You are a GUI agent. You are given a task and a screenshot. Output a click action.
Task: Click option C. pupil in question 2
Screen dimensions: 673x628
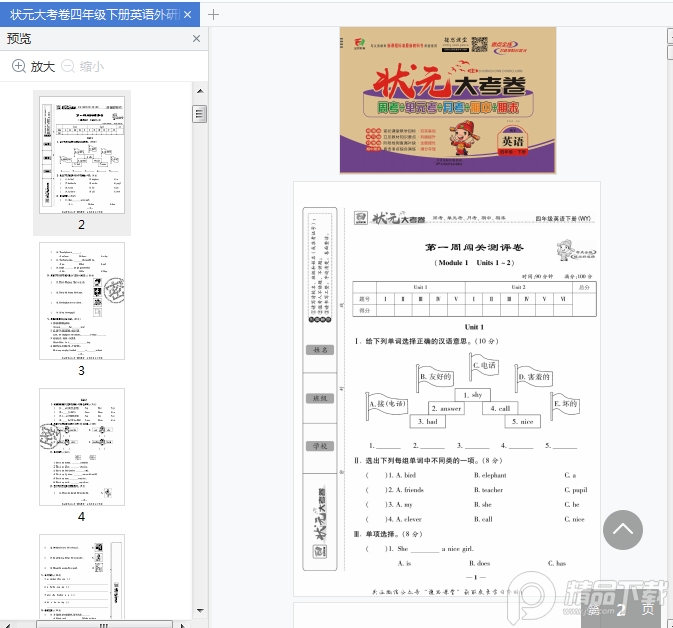(x=576, y=490)
